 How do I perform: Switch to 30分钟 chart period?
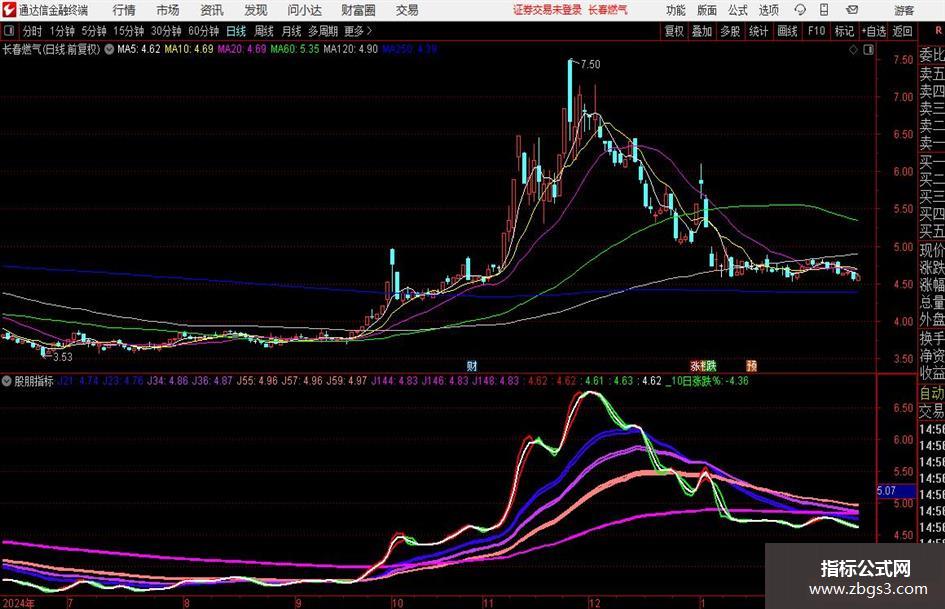point(166,31)
